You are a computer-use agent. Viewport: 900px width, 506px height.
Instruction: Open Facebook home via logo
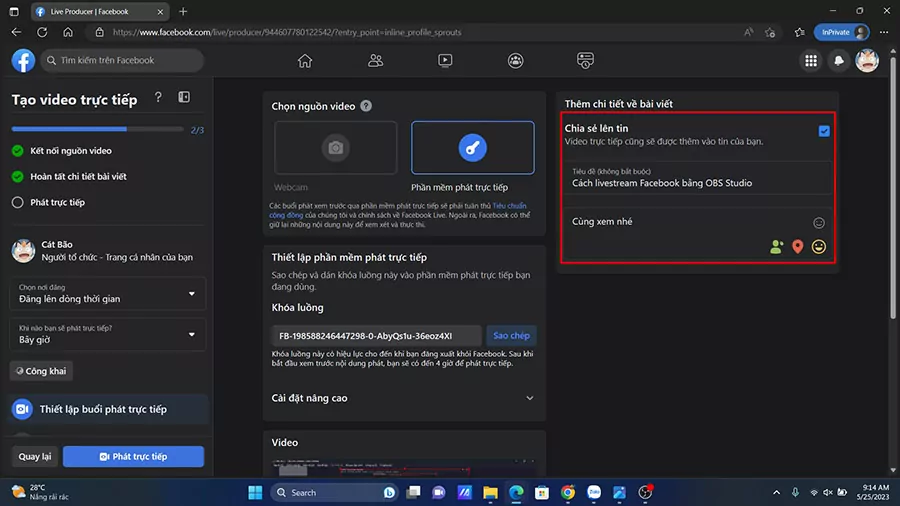(x=24, y=60)
